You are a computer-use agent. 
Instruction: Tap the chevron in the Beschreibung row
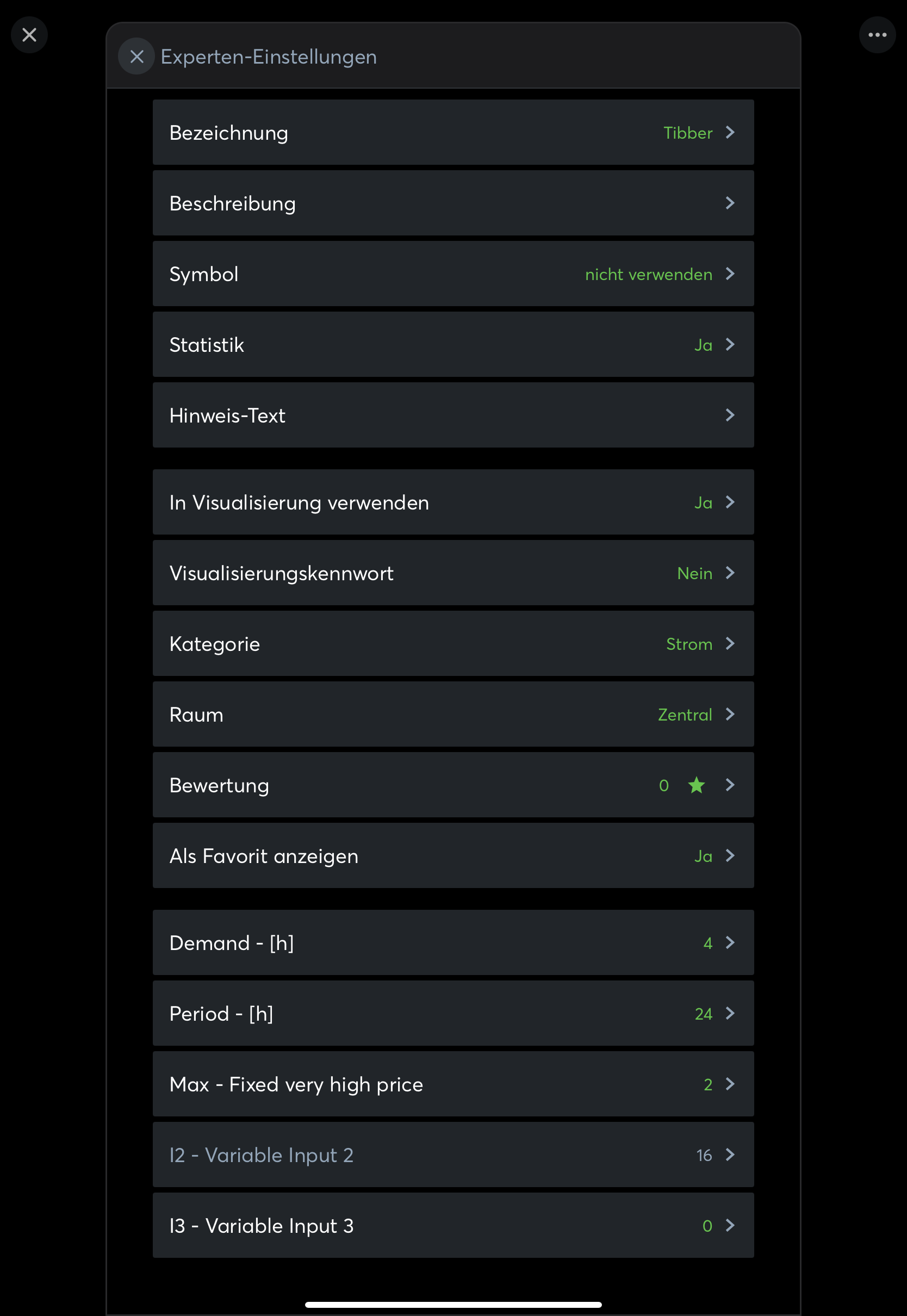coord(730,203)
